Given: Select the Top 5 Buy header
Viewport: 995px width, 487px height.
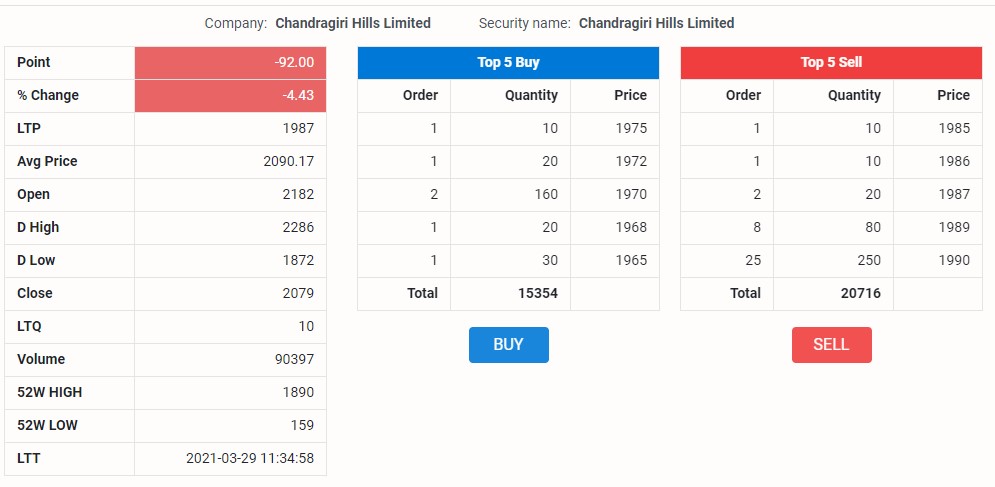Looking at the screenshot, I should click(508, 62).
